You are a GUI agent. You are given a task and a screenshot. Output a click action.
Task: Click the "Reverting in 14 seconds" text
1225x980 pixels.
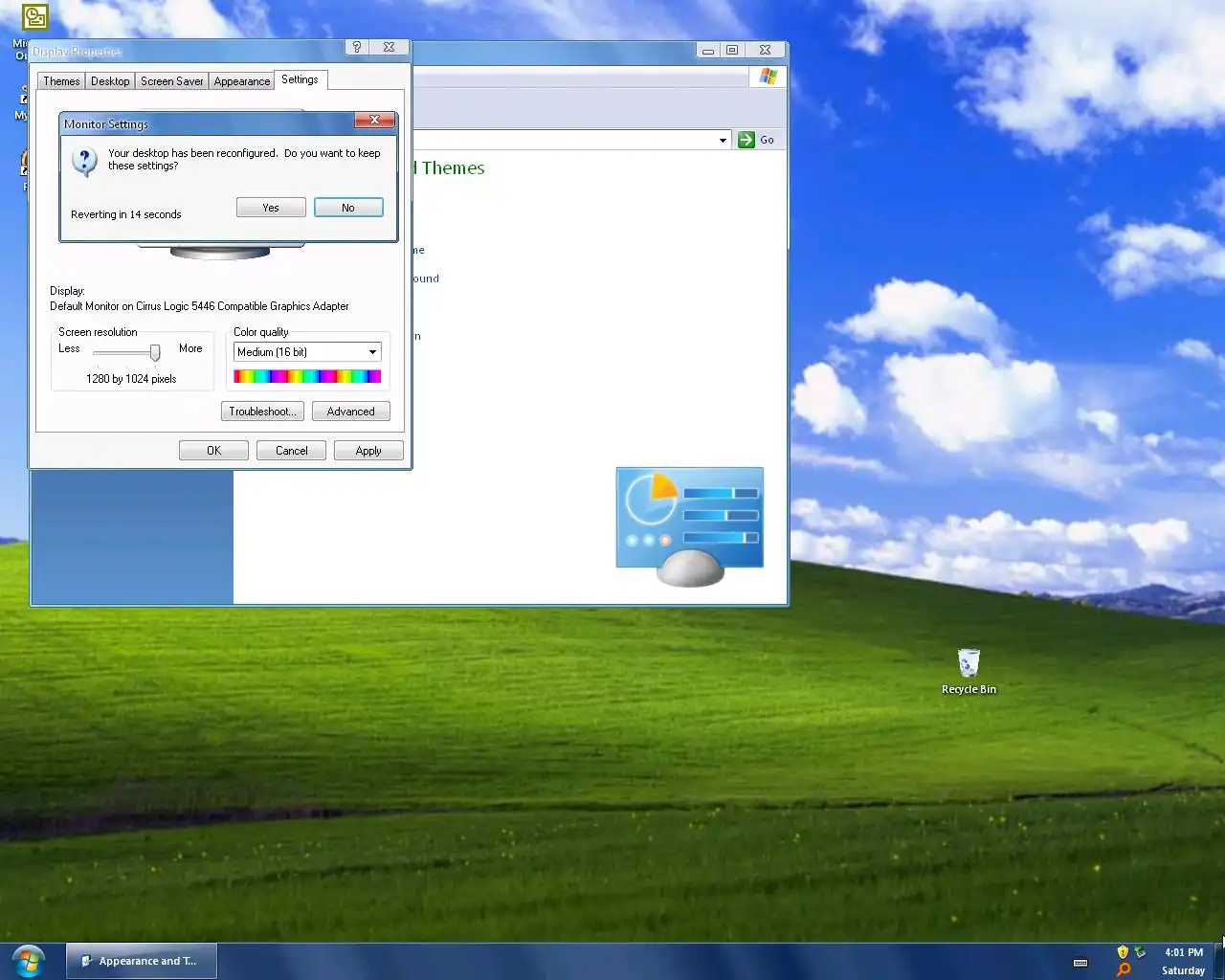125,214
